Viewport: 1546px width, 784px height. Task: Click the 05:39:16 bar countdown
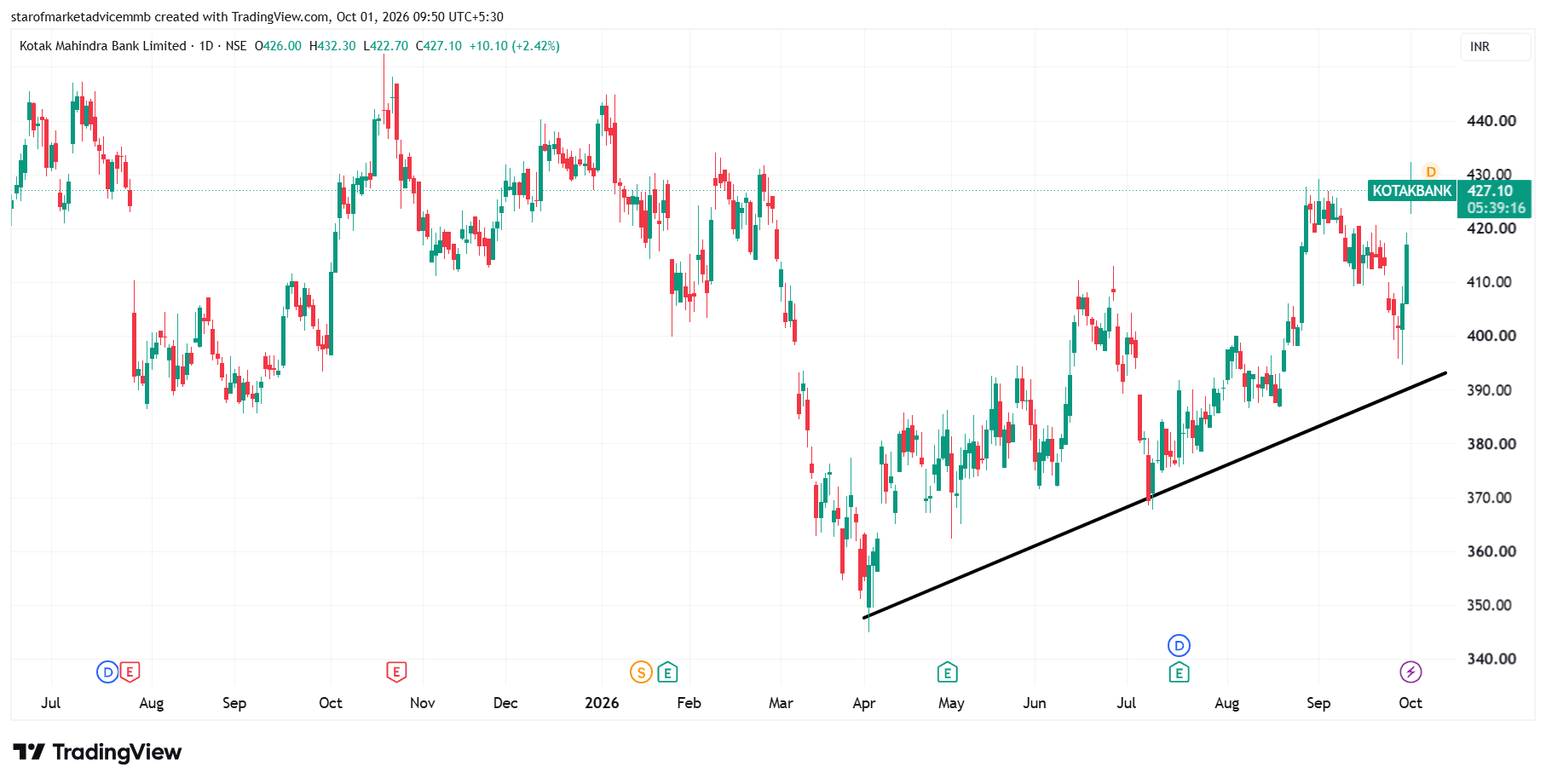pos(1495,208)
